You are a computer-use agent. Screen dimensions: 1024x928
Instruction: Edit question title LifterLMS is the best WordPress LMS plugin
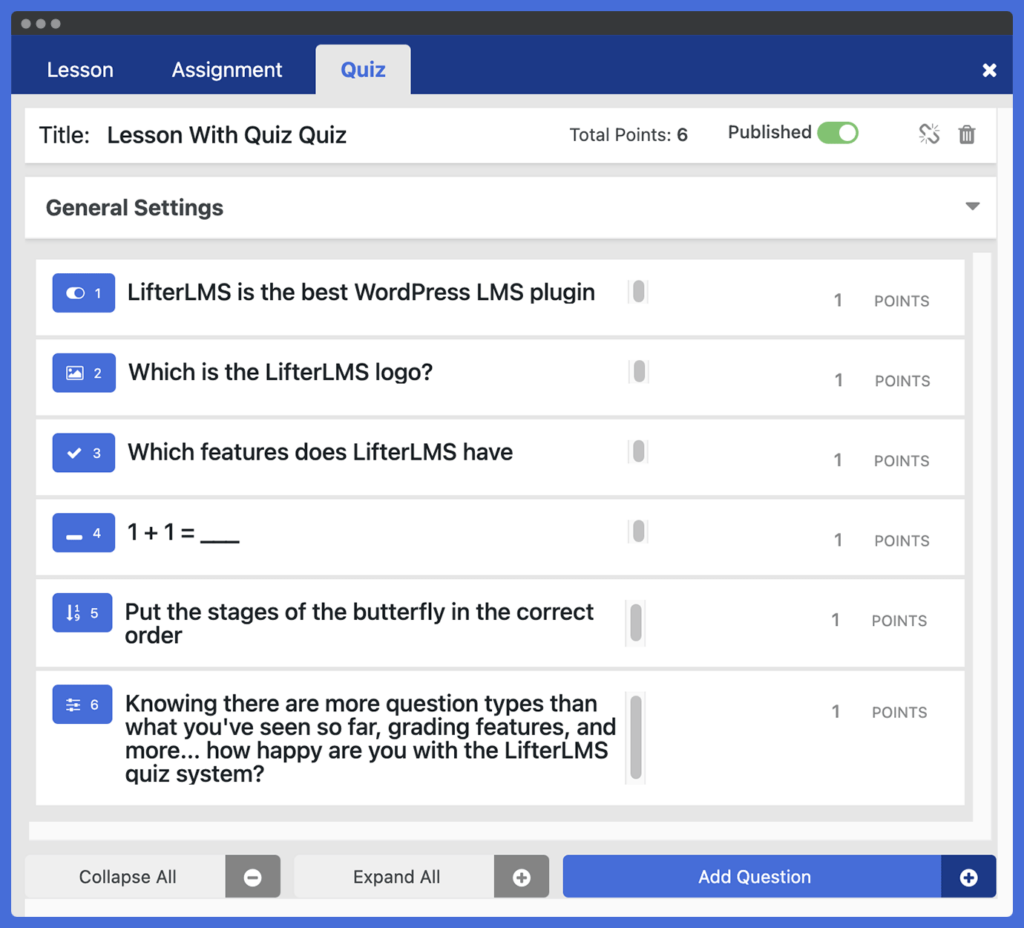click(x=361, y=293)
